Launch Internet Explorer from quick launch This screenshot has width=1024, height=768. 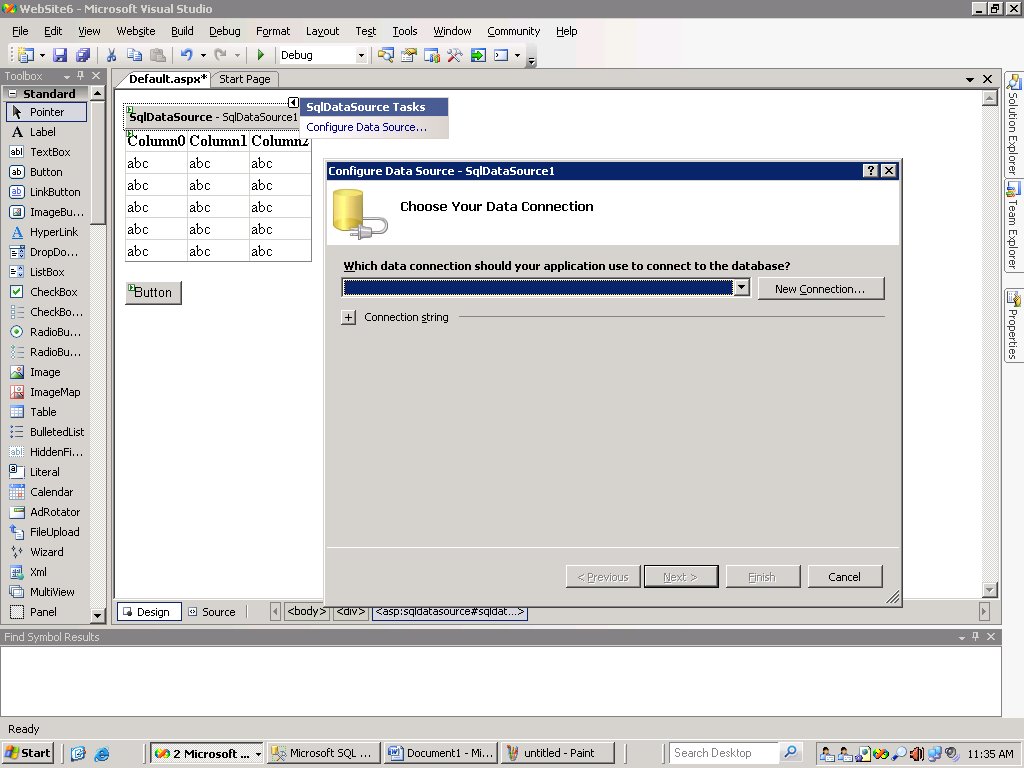tap(102, 754)
